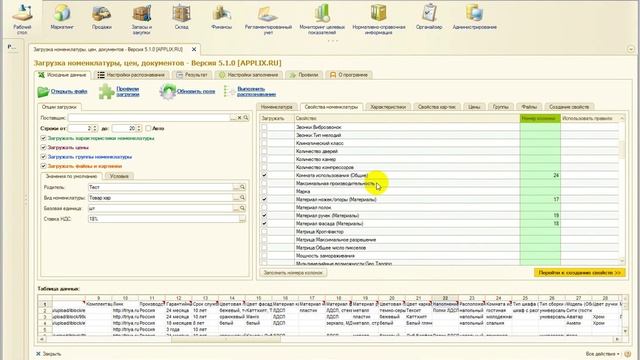Expand the open-windows arrow at top right
The image size is (640, 360).
click(x=631, y=49)
